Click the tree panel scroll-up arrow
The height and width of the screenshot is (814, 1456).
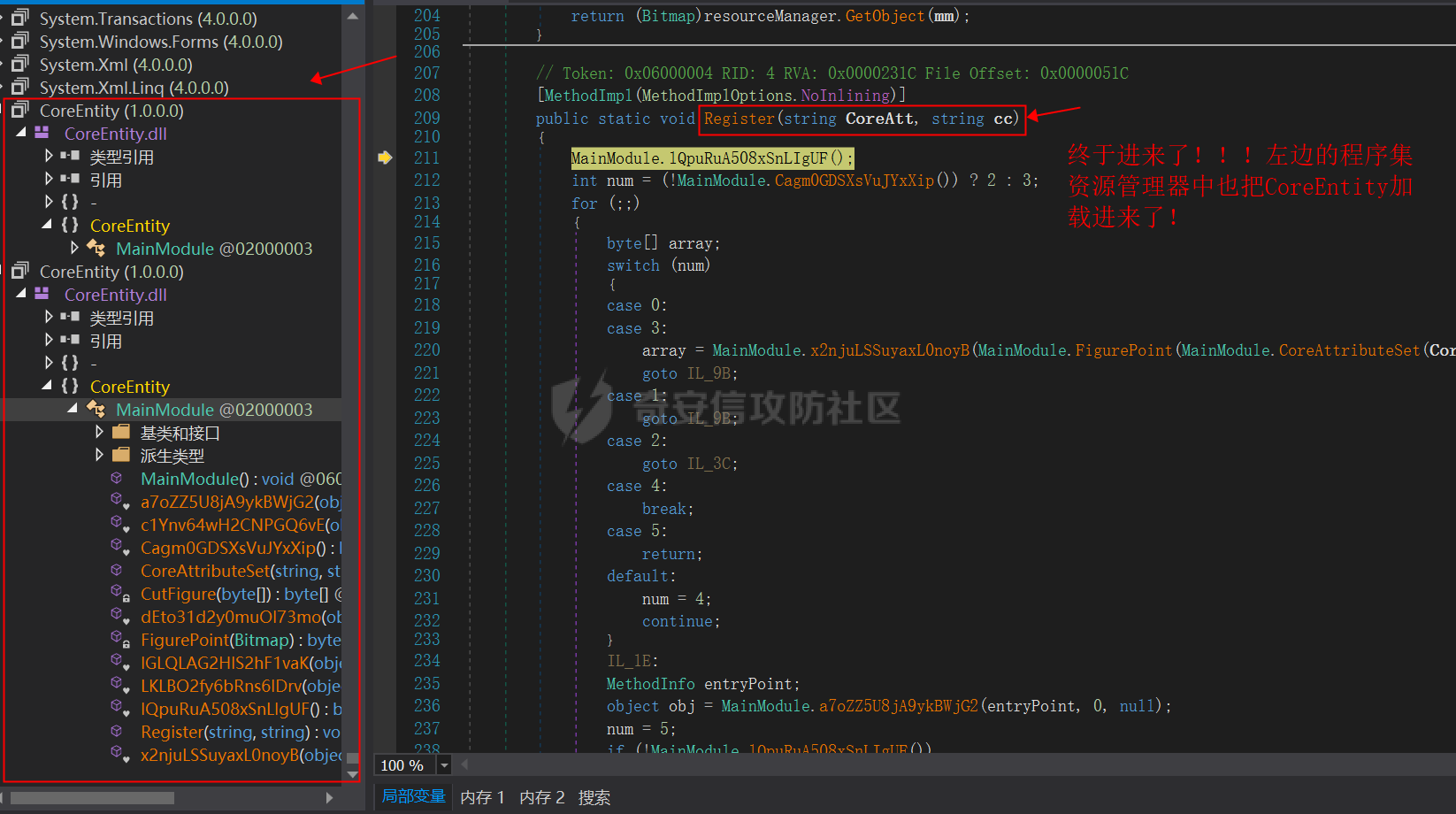pyautogui.click(x=352, y=16)
